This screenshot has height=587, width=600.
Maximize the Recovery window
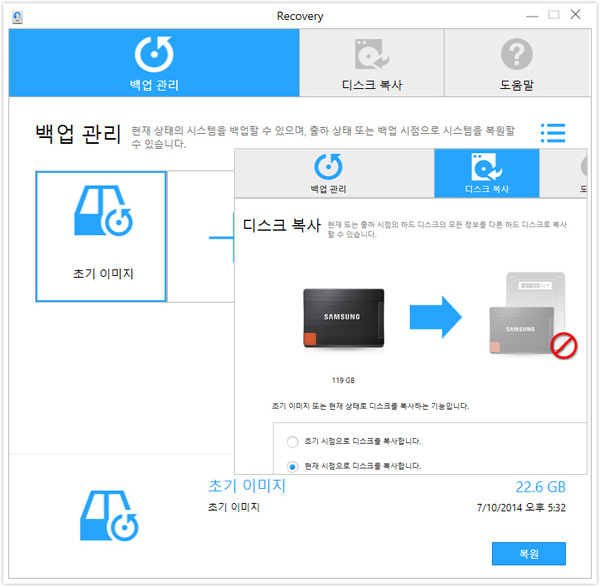pos(554,15)
